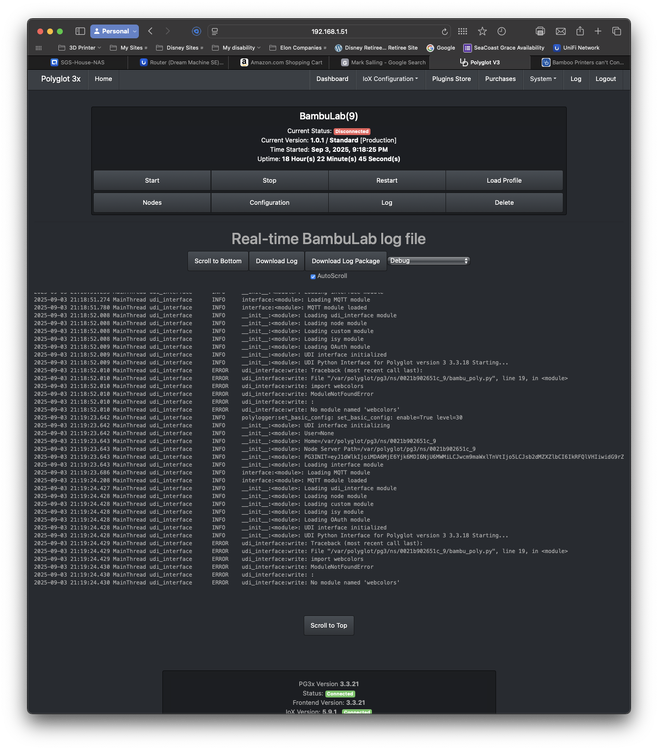Show tab overview icon

coord(616,31)
